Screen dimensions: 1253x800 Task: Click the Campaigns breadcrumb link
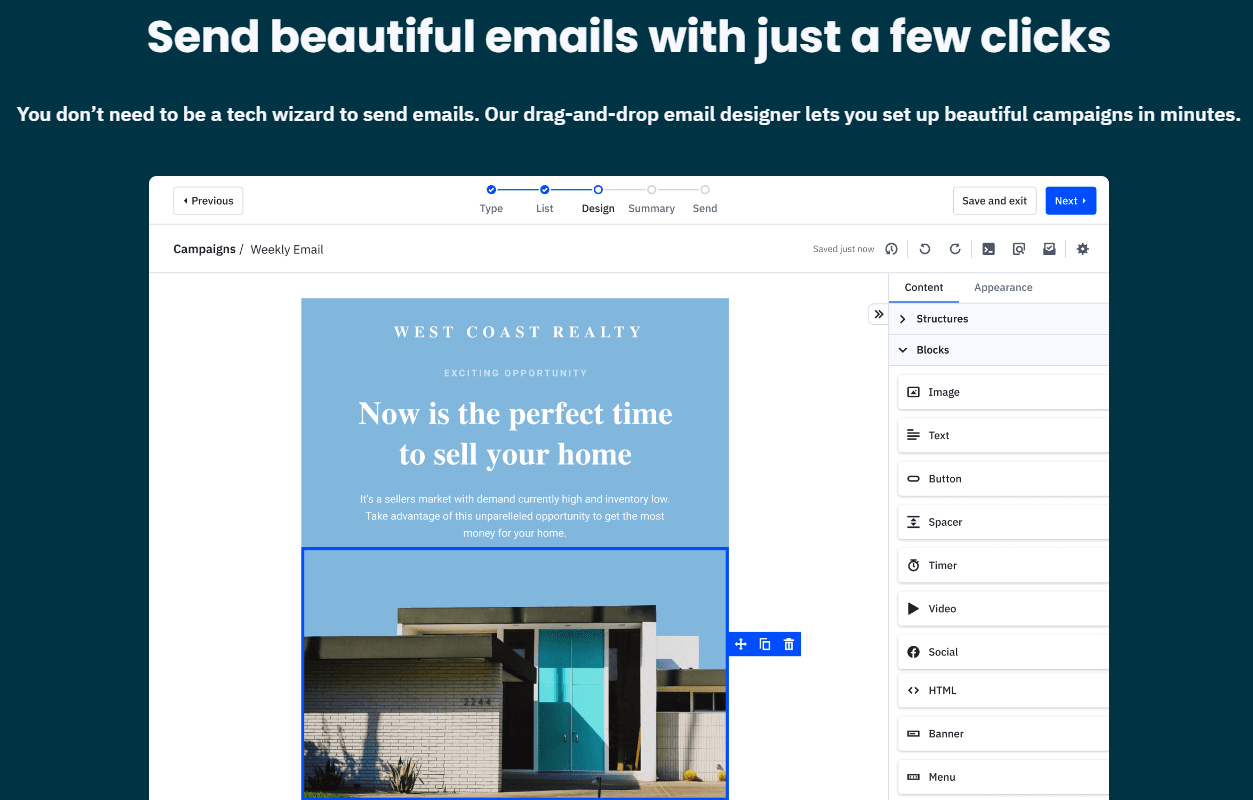(204, 248)
